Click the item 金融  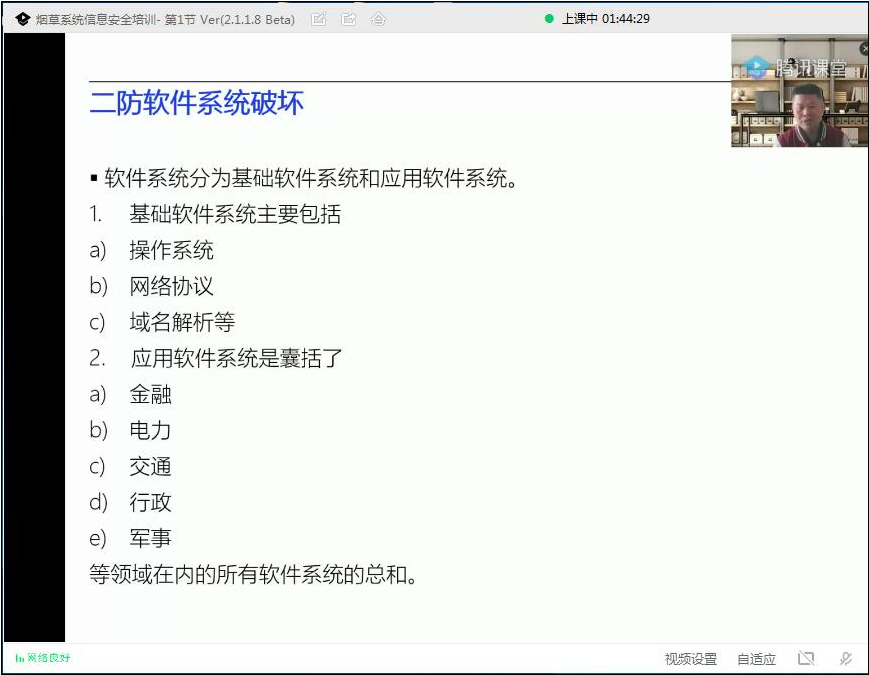tap(150, 395)
